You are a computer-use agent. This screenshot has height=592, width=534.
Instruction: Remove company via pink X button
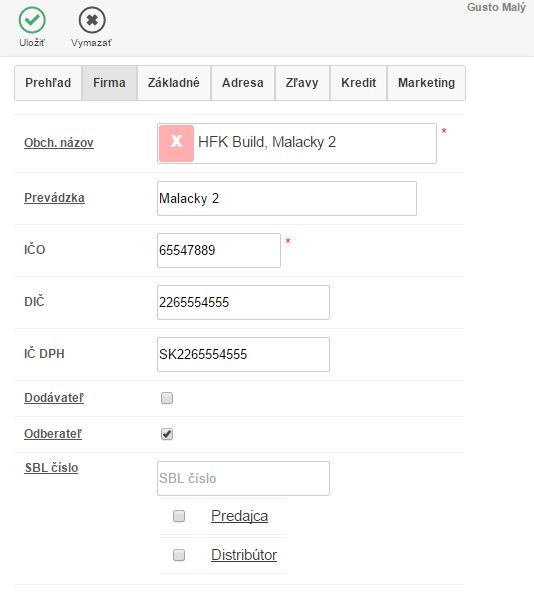[176, 143]
